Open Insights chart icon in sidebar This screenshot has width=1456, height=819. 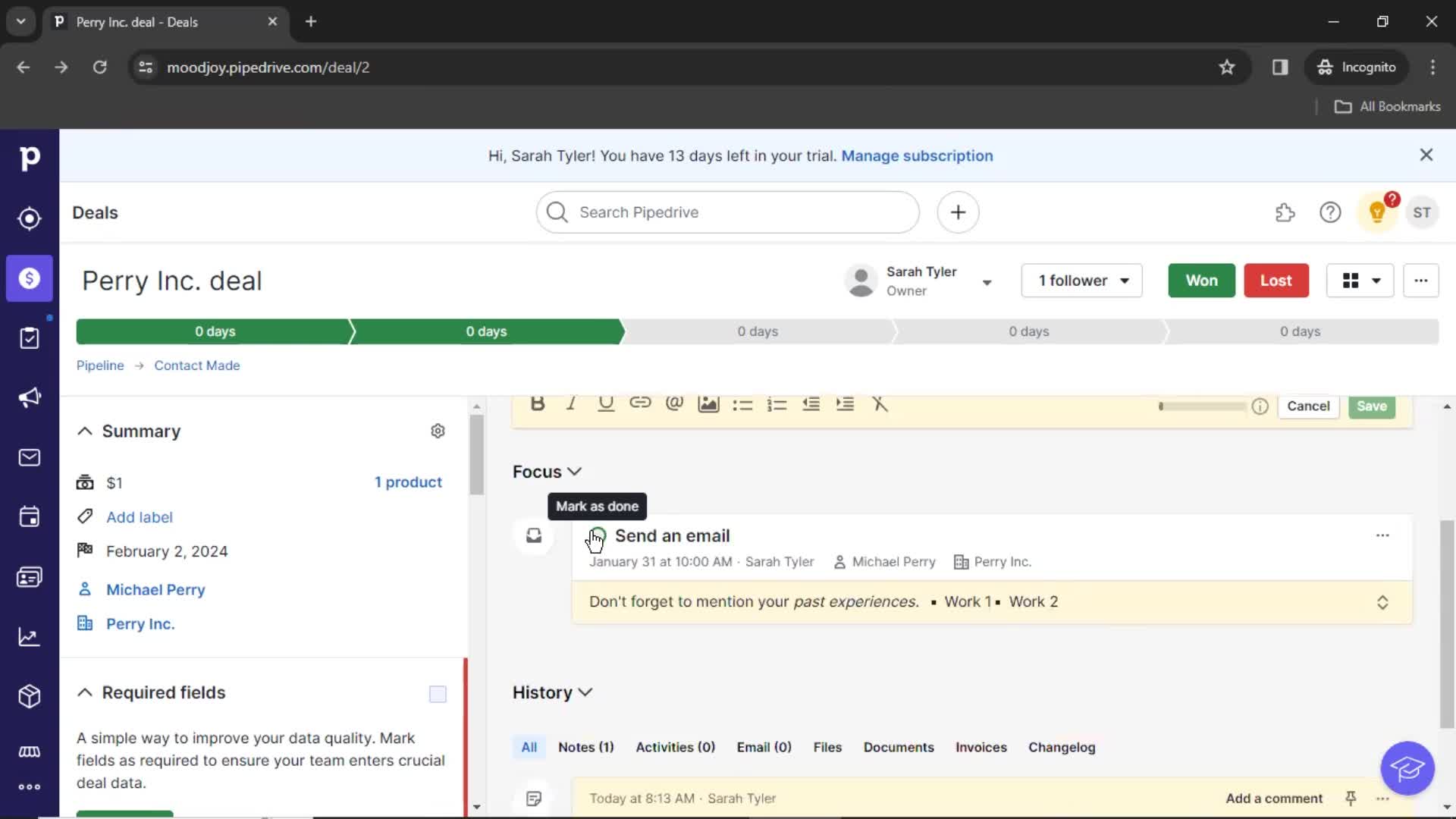coord(30,637)
